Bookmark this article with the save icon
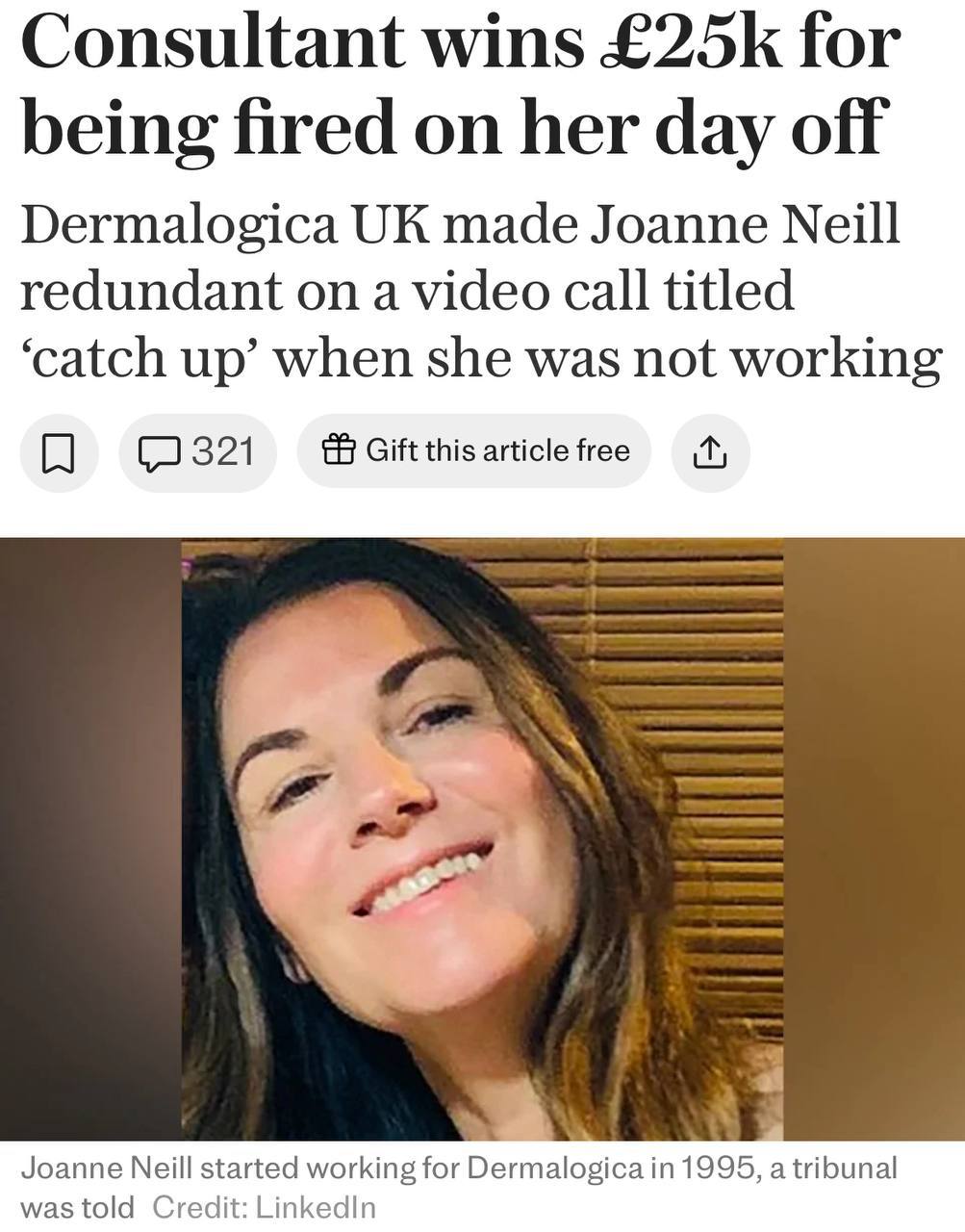 coord(60,451)
